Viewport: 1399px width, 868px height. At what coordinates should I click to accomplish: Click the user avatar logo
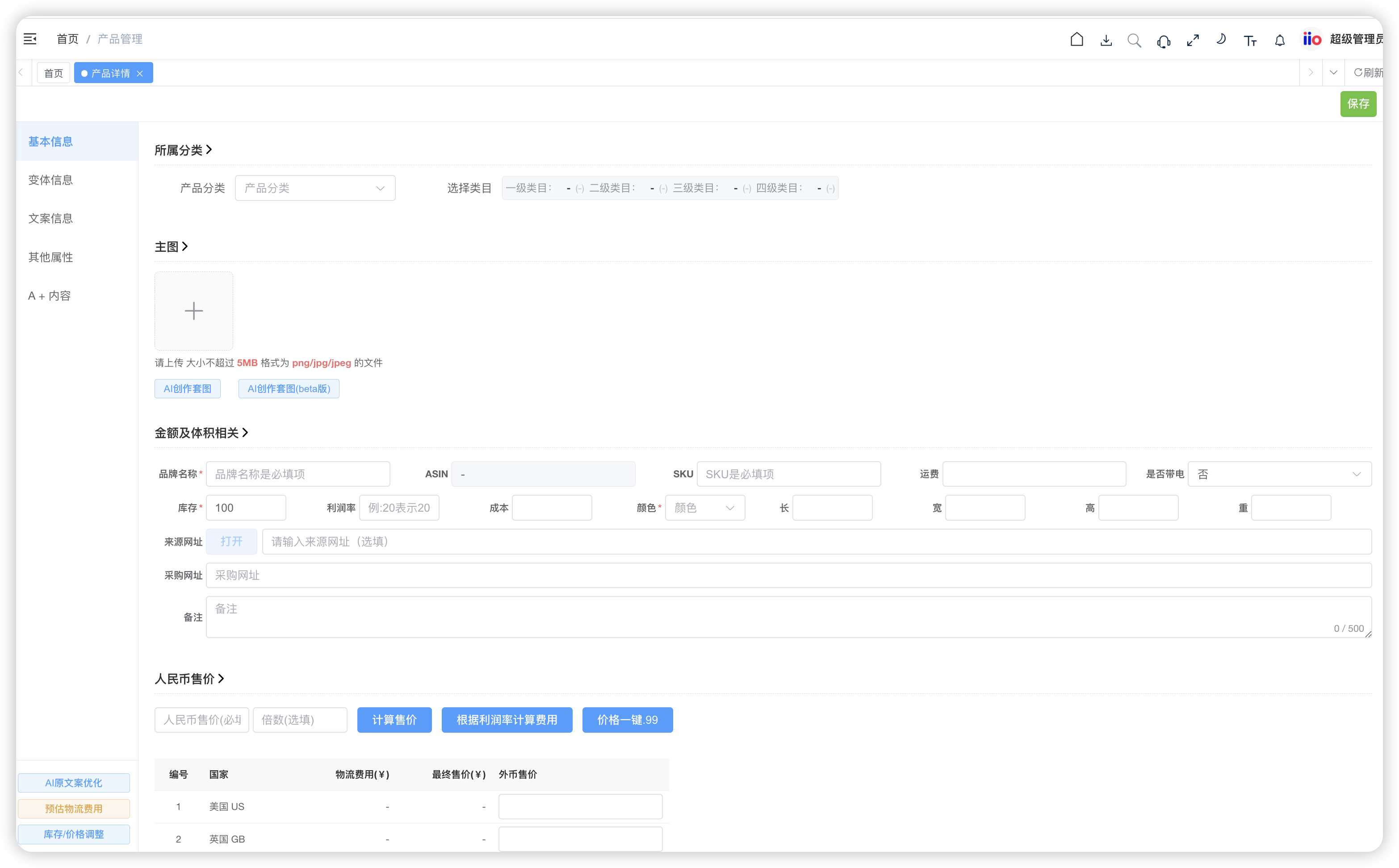[1312, 39]
